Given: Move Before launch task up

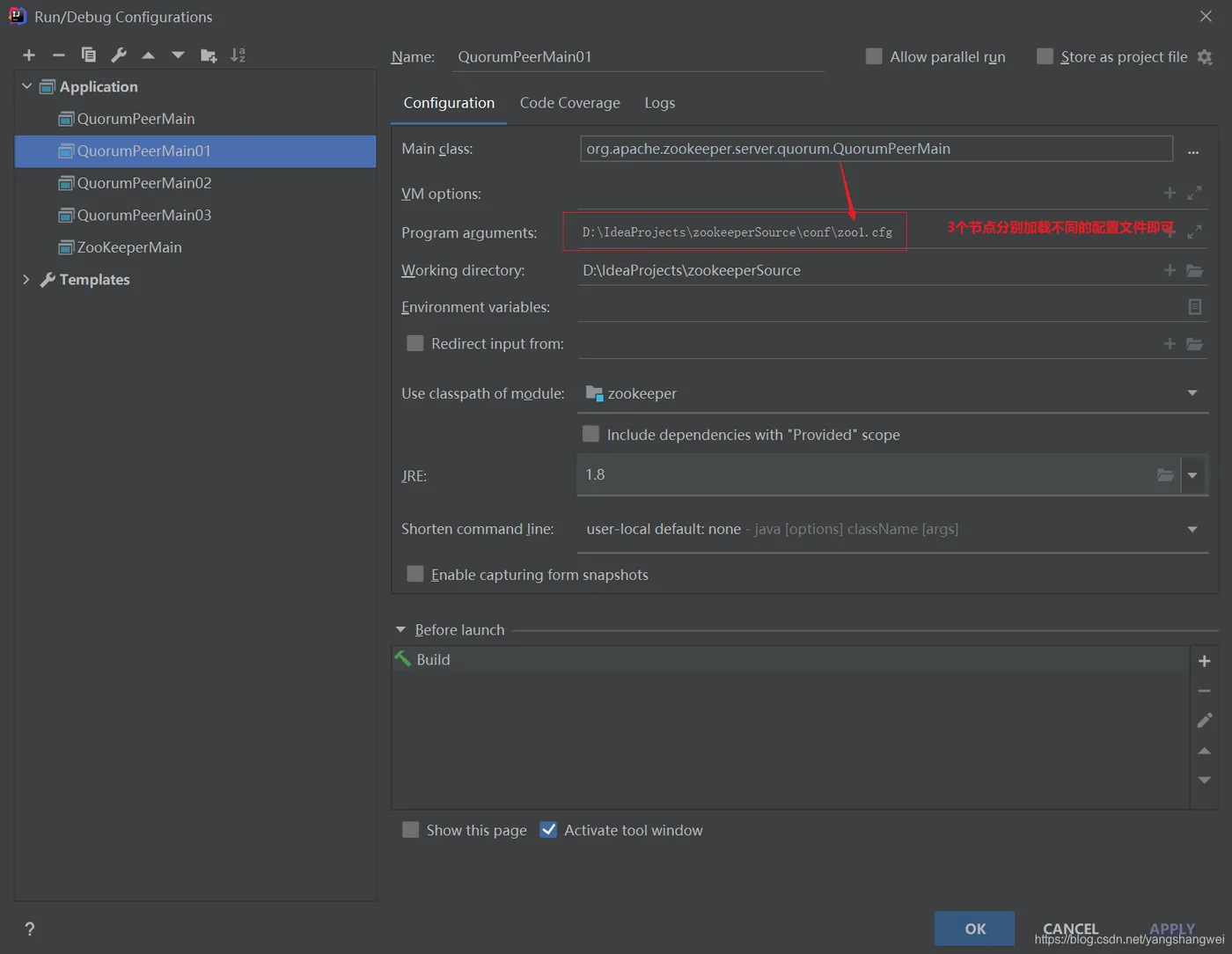Looking at the screenshot, I should pyautogui.click(x=1205, y=751).
